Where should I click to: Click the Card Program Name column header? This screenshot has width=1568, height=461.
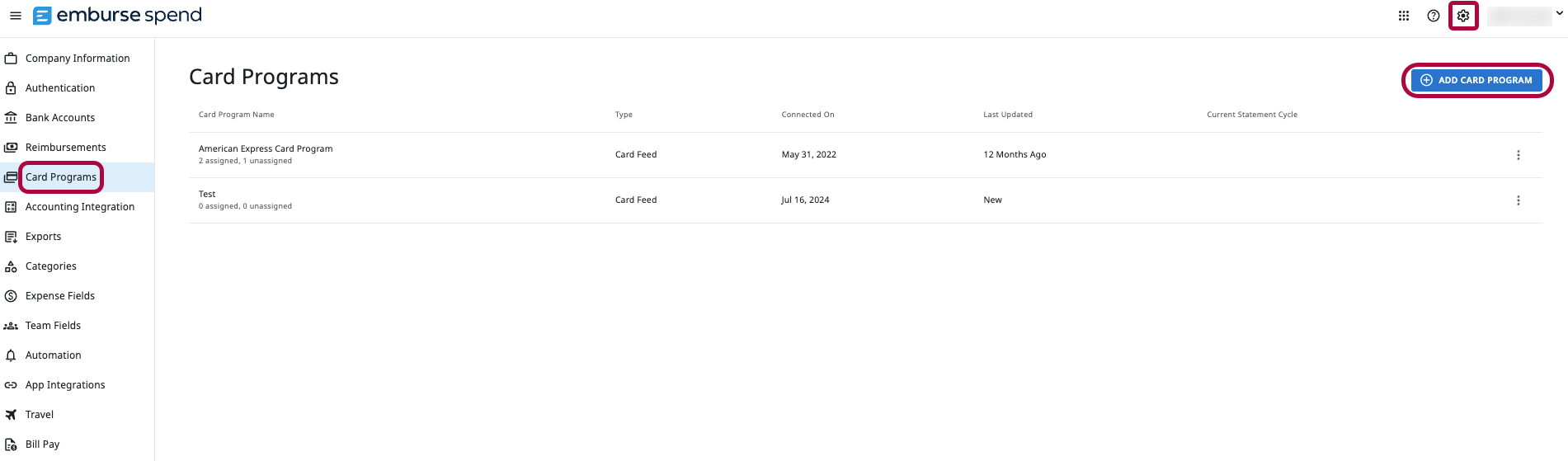[237, 115]
